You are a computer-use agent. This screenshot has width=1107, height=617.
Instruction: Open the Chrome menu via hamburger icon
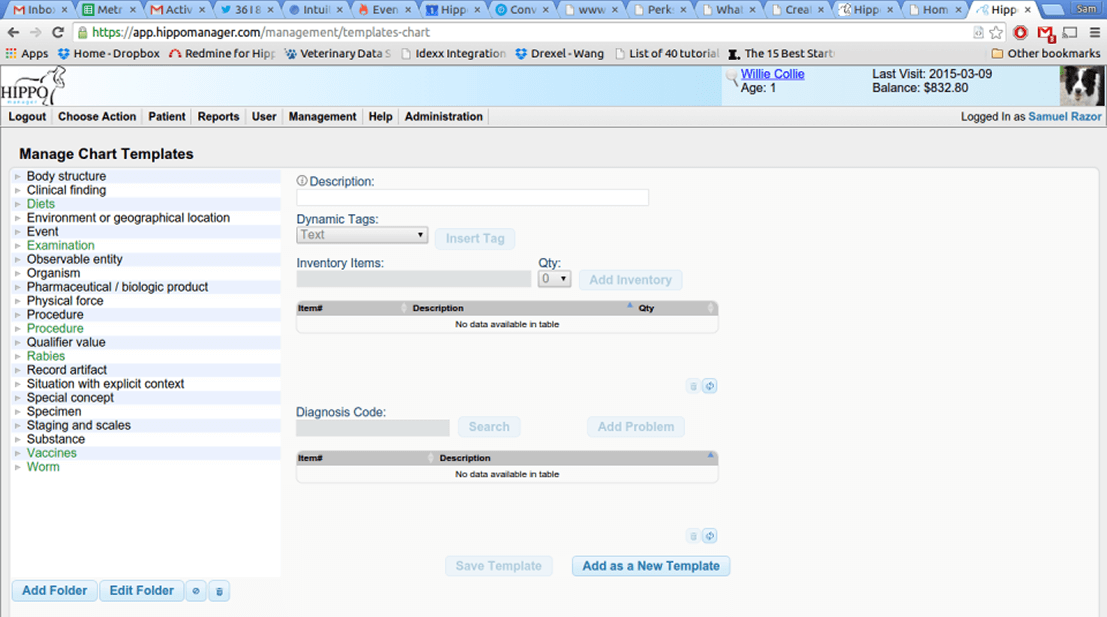point(1093,31)
